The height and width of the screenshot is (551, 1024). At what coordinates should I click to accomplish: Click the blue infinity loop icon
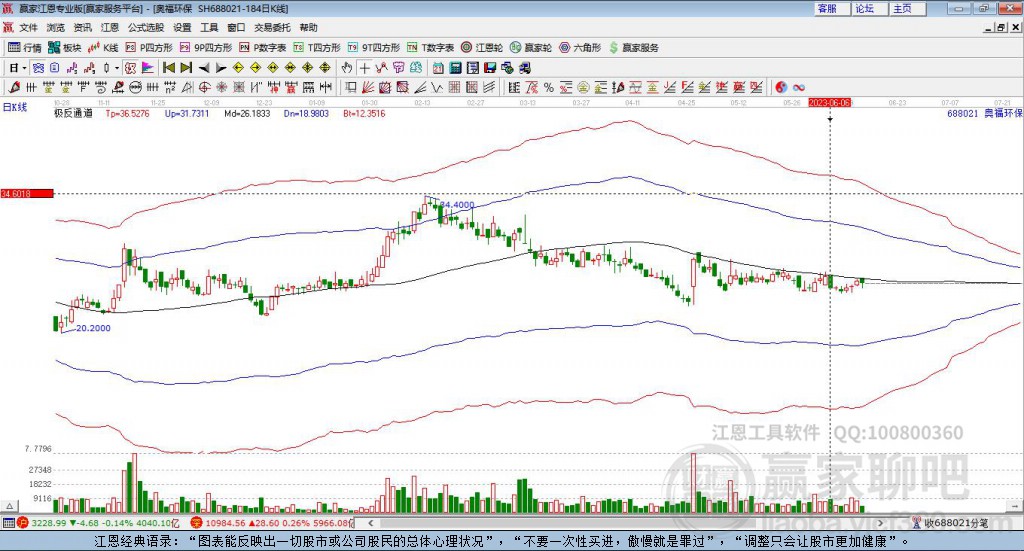798,87
